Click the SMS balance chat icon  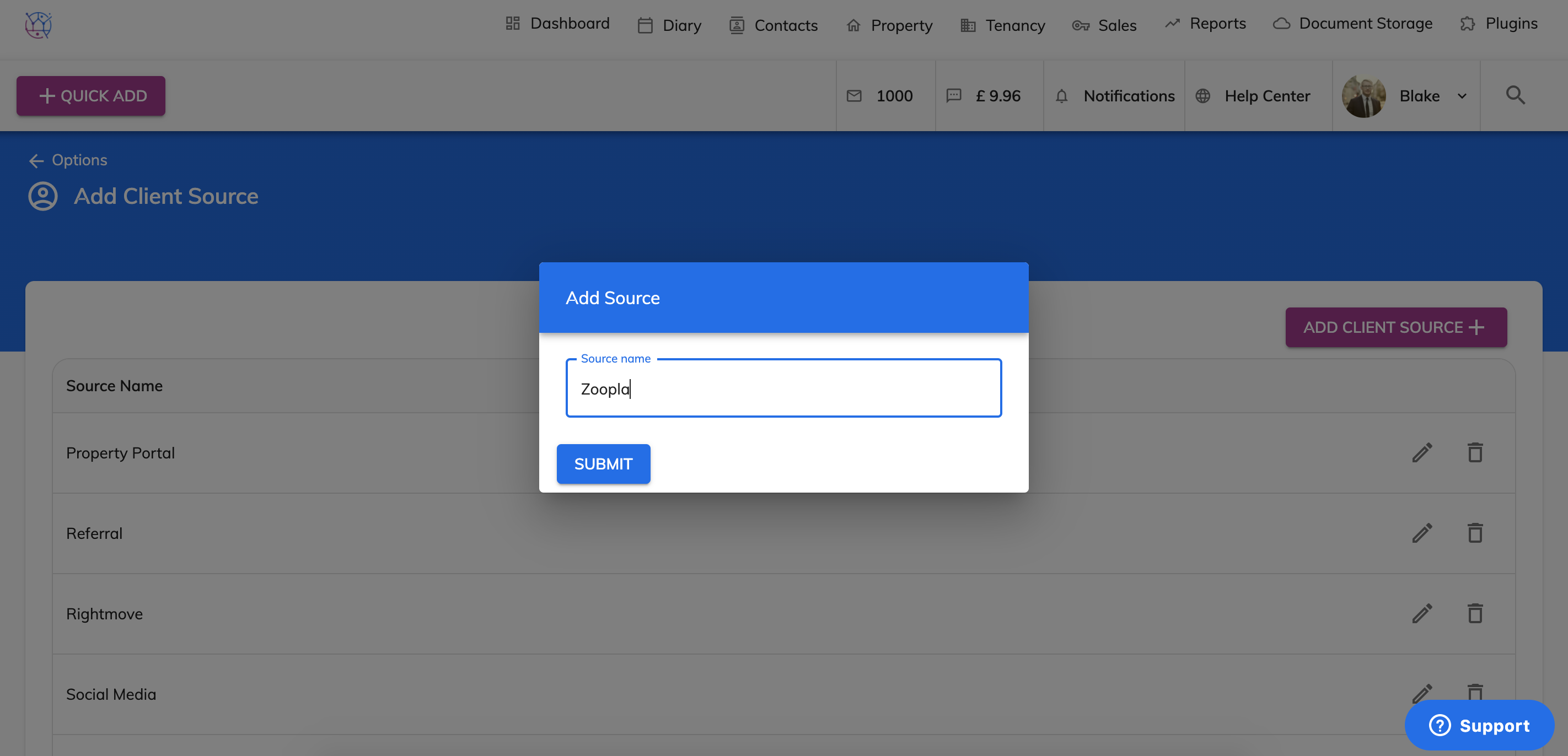pyautogui.click(x=953, y=96)
